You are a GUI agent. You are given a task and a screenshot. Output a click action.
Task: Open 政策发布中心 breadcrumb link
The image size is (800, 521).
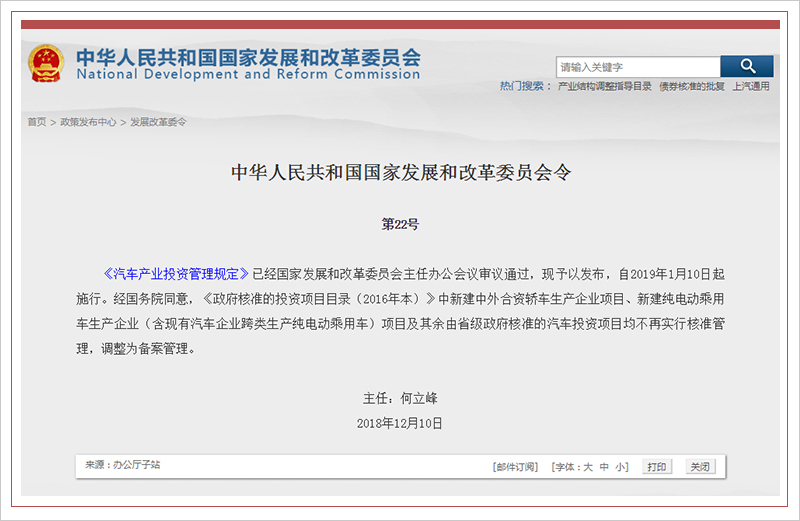pos(88,122)
